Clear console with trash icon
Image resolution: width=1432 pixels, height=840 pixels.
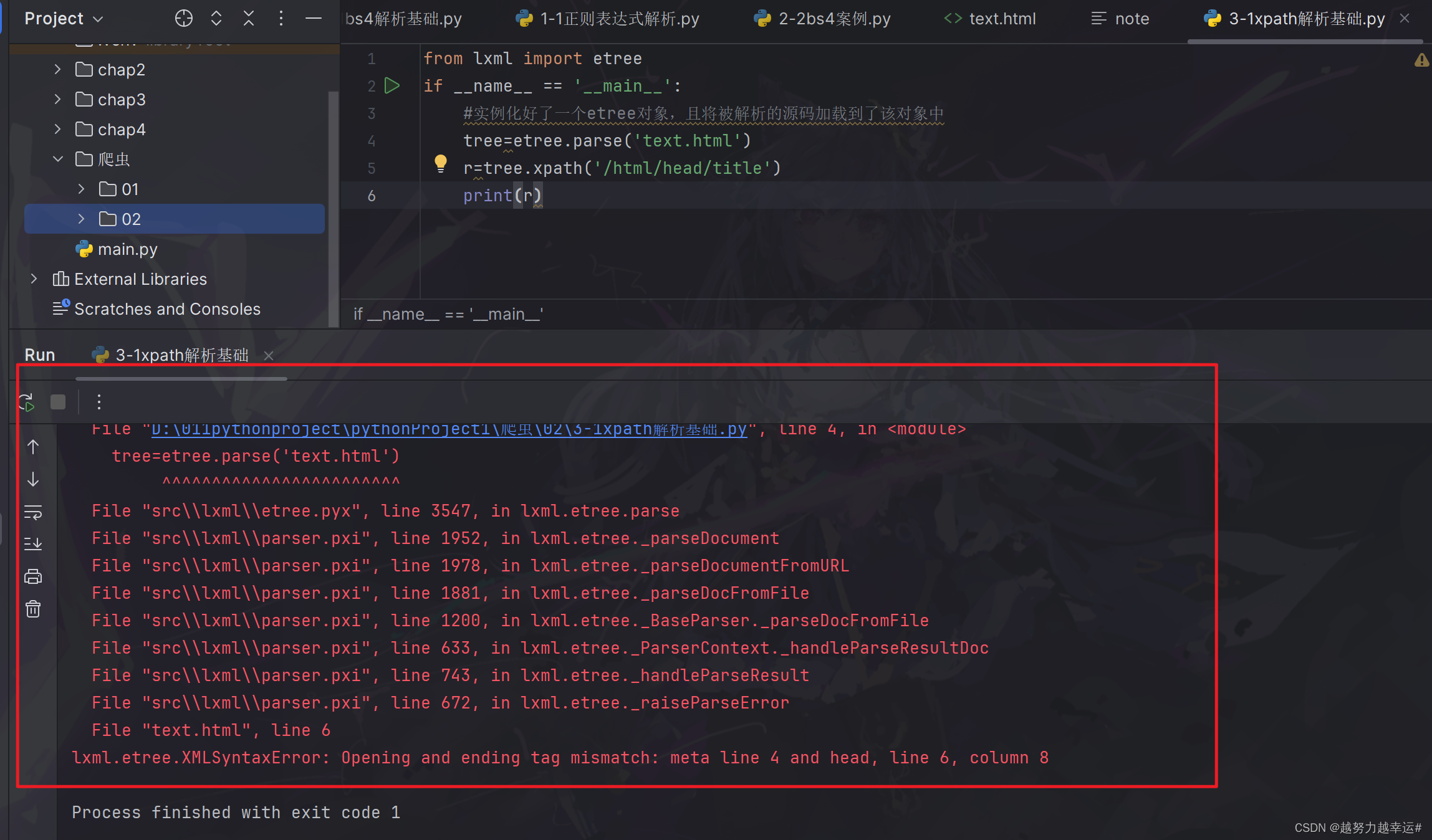click(33, 609)
